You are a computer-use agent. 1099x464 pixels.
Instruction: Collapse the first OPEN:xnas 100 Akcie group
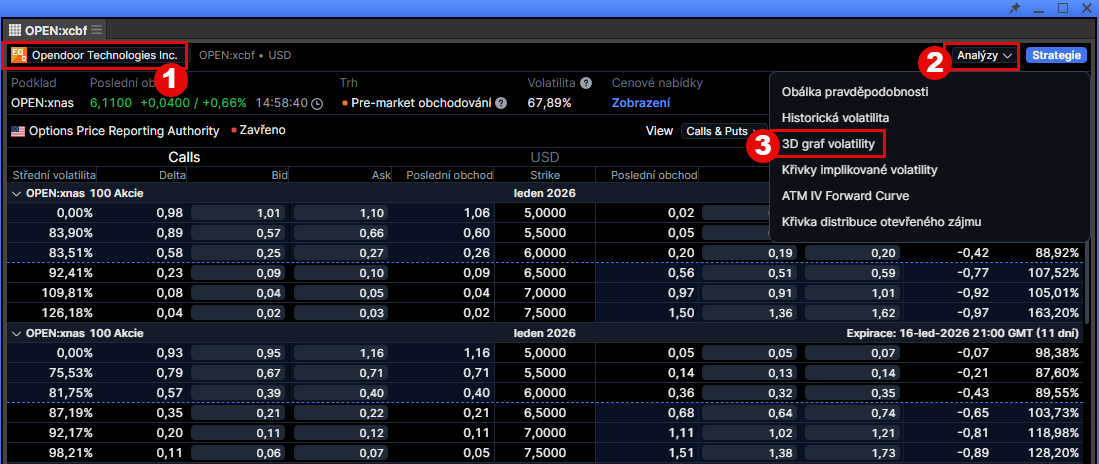pyautogui.click(x=15, y=193)
